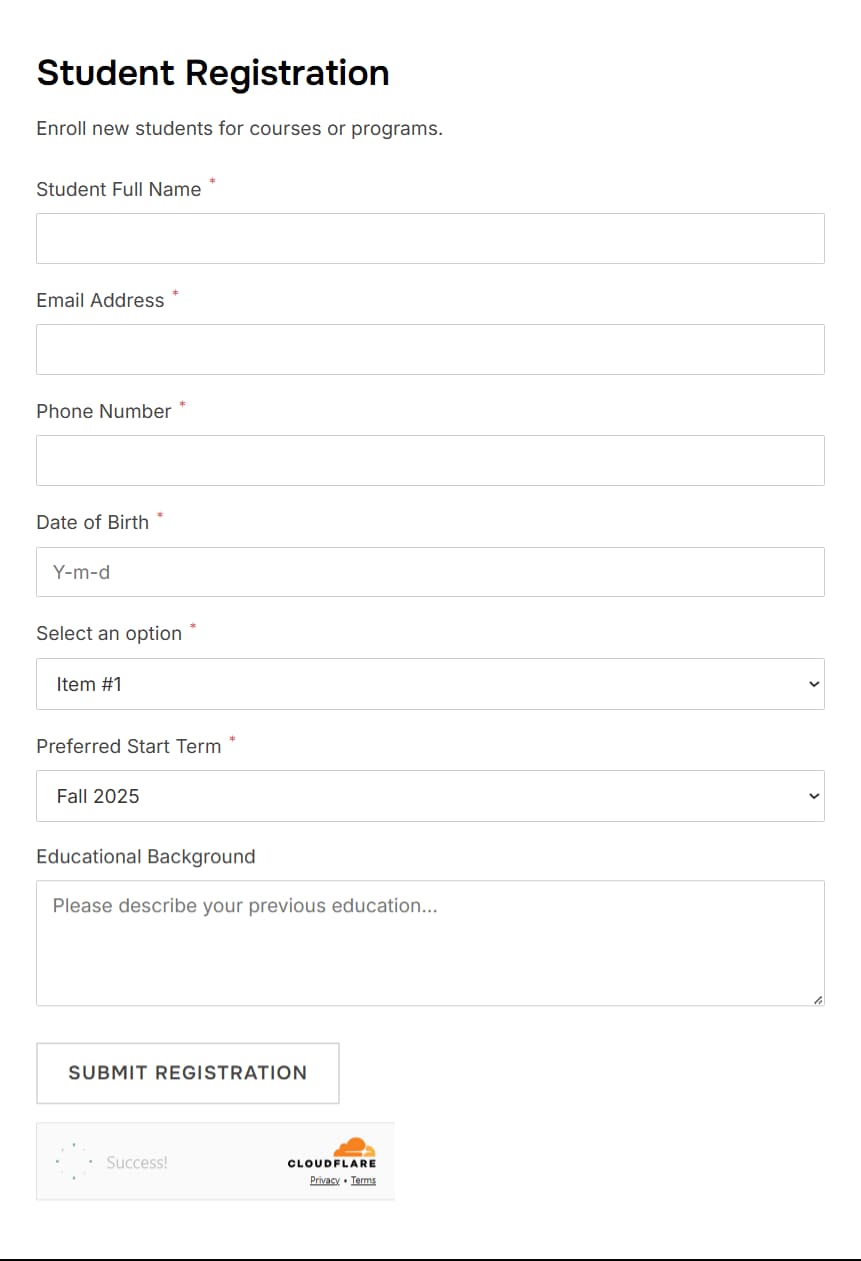Open the Preferred Start Term dropdown
861x1261 pixels.
430,796
